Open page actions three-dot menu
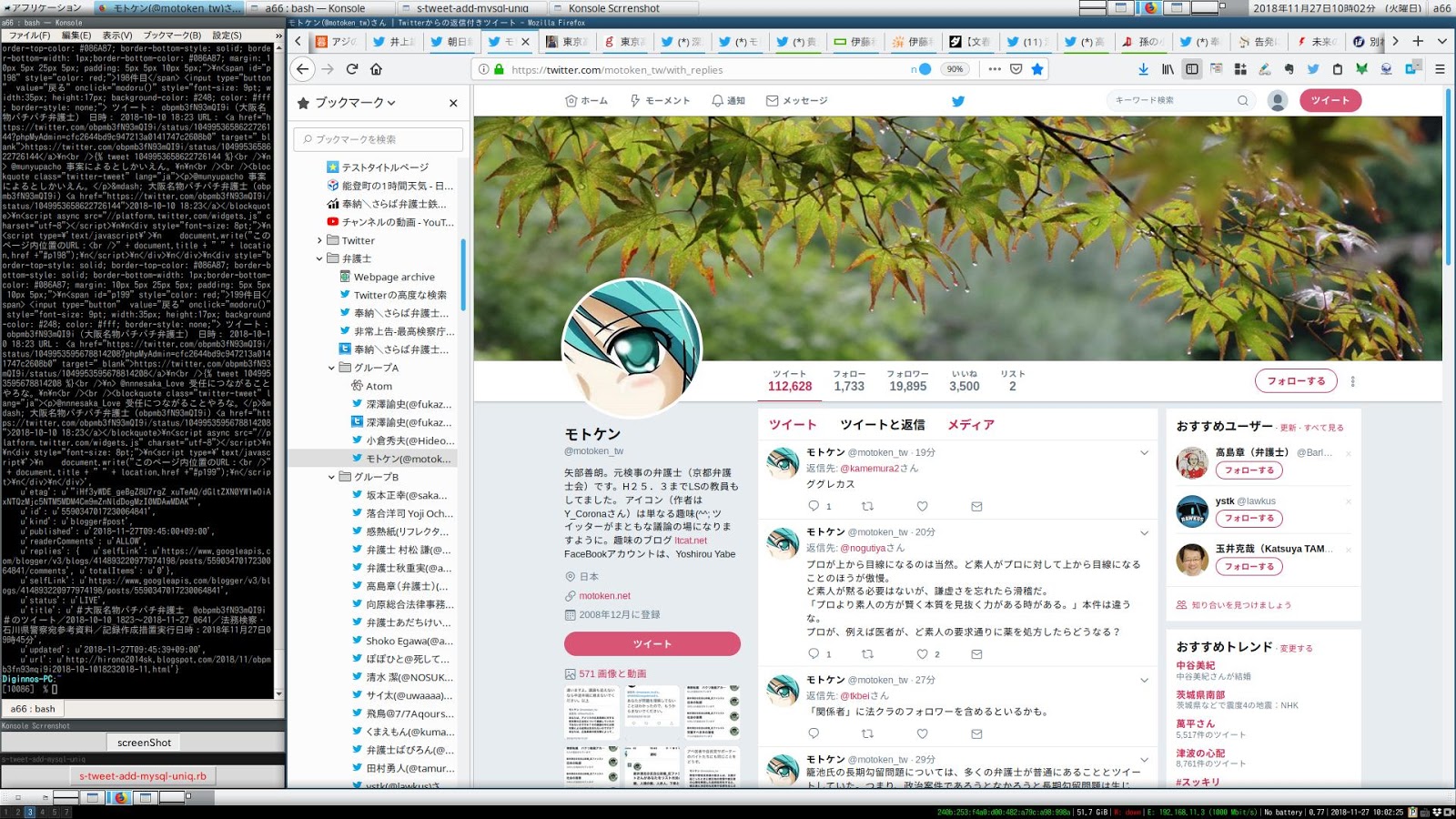The image size is (1456, 819). point(995,69)
